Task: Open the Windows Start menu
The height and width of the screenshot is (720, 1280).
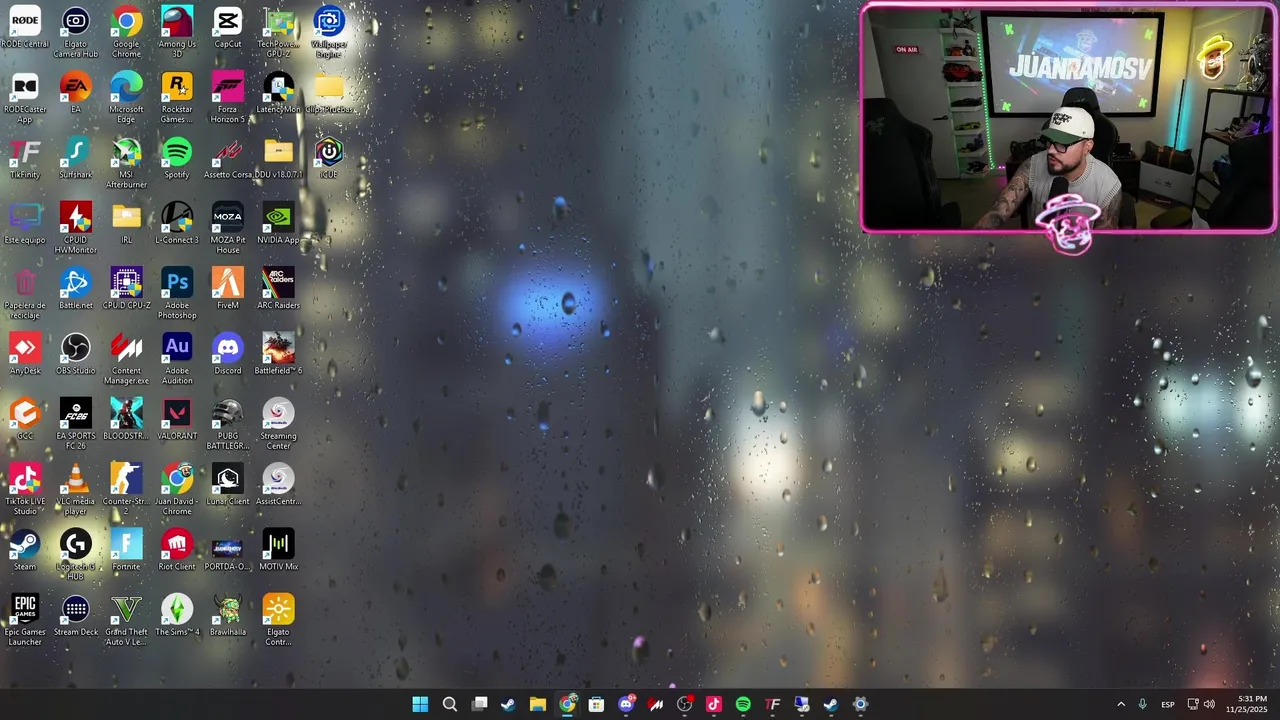Action: [x=420, y=704]
